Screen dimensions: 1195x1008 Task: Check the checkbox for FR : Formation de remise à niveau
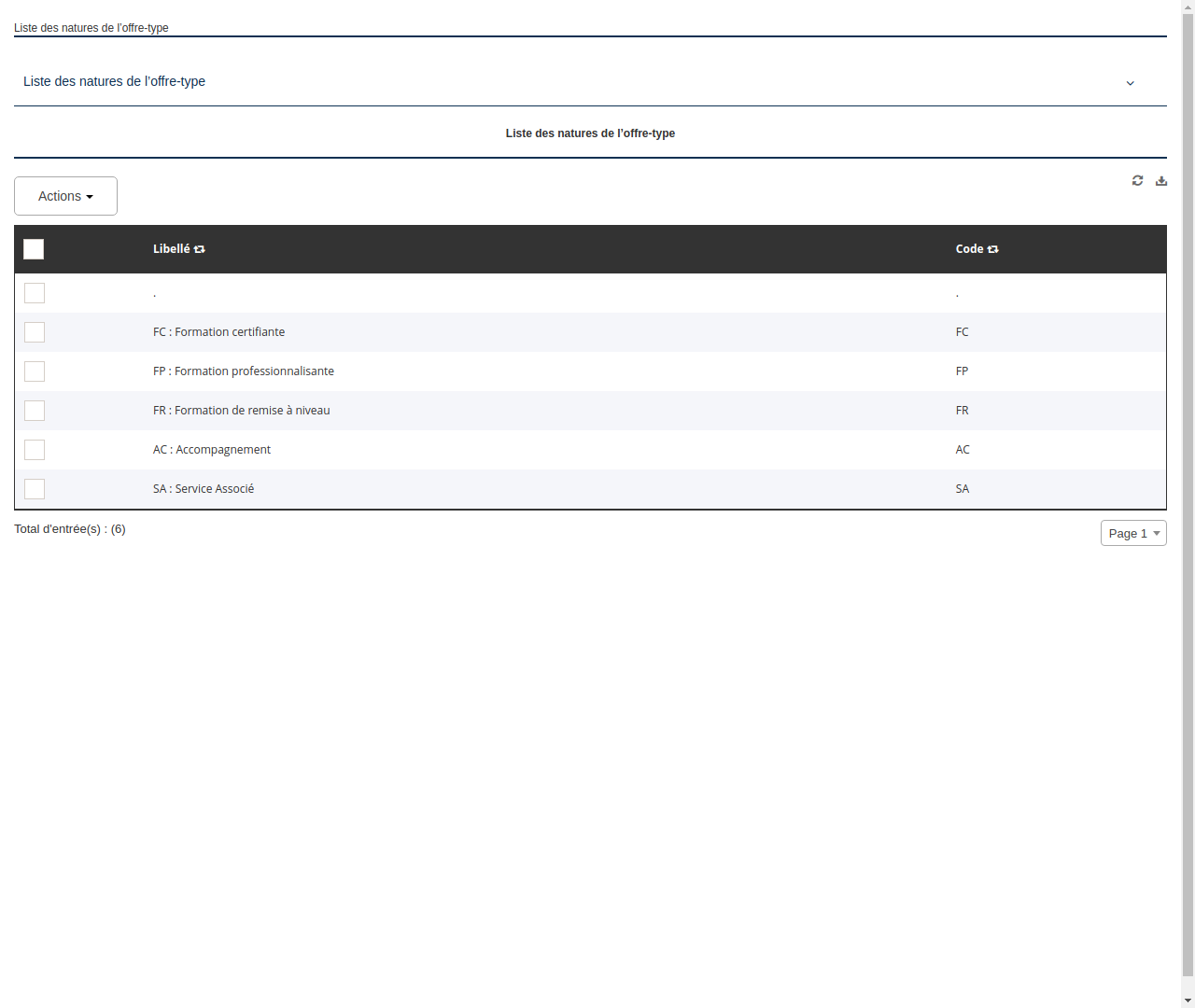pos(35,411)
